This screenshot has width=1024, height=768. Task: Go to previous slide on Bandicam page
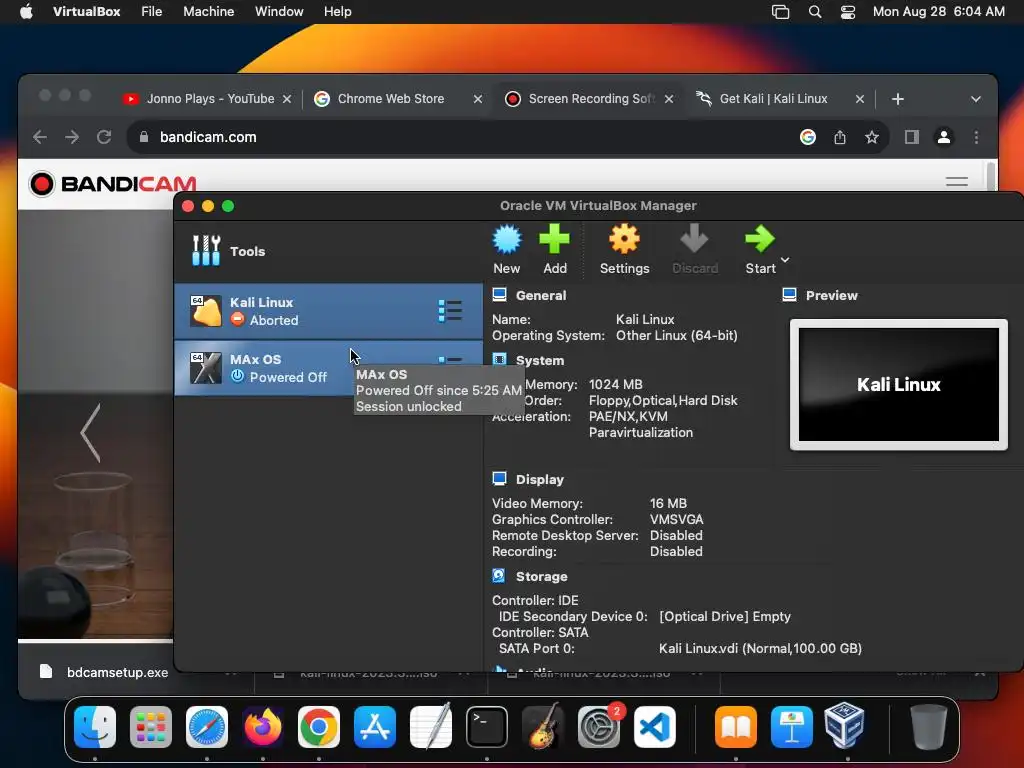(x=90, y=432)
